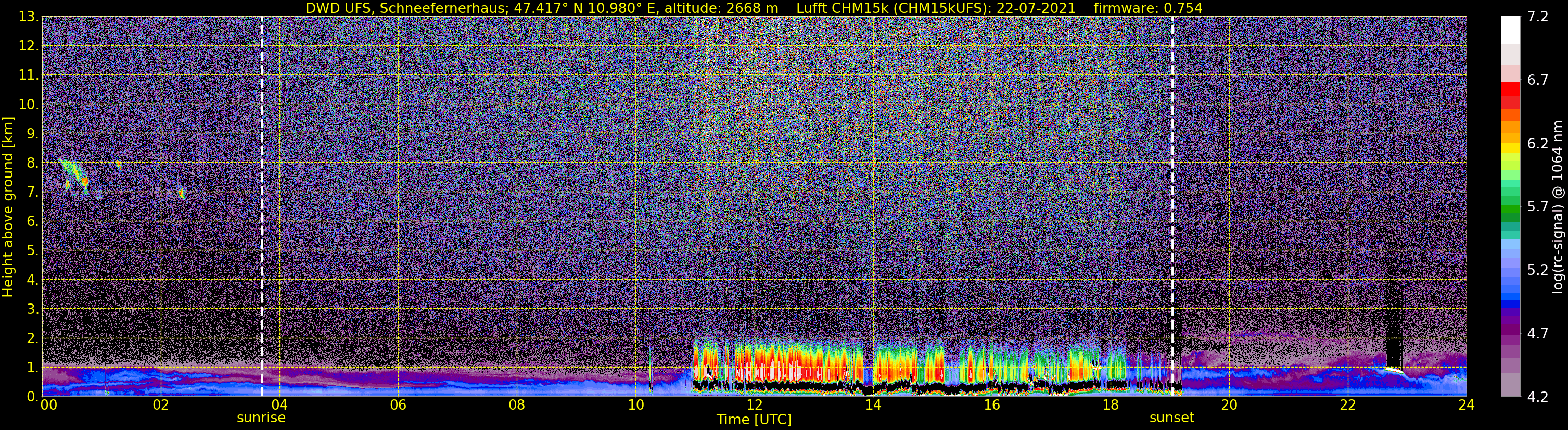Click the colorbar value '5.7'
The width and height of the screenshot is (1568, 430).
[x=1538, y=207]
